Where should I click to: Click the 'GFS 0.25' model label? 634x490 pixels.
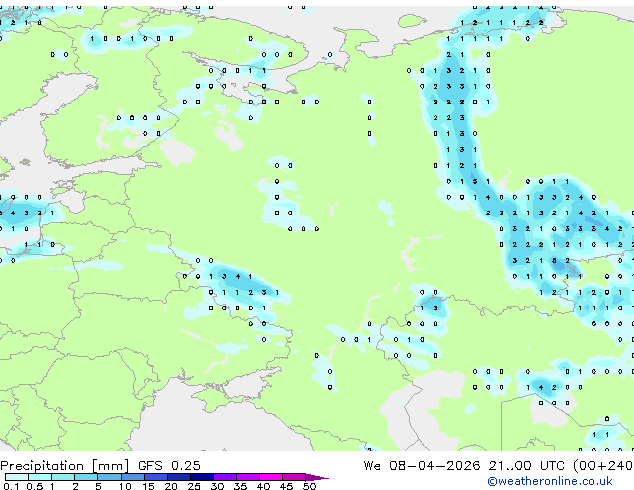tap(169, 466)
